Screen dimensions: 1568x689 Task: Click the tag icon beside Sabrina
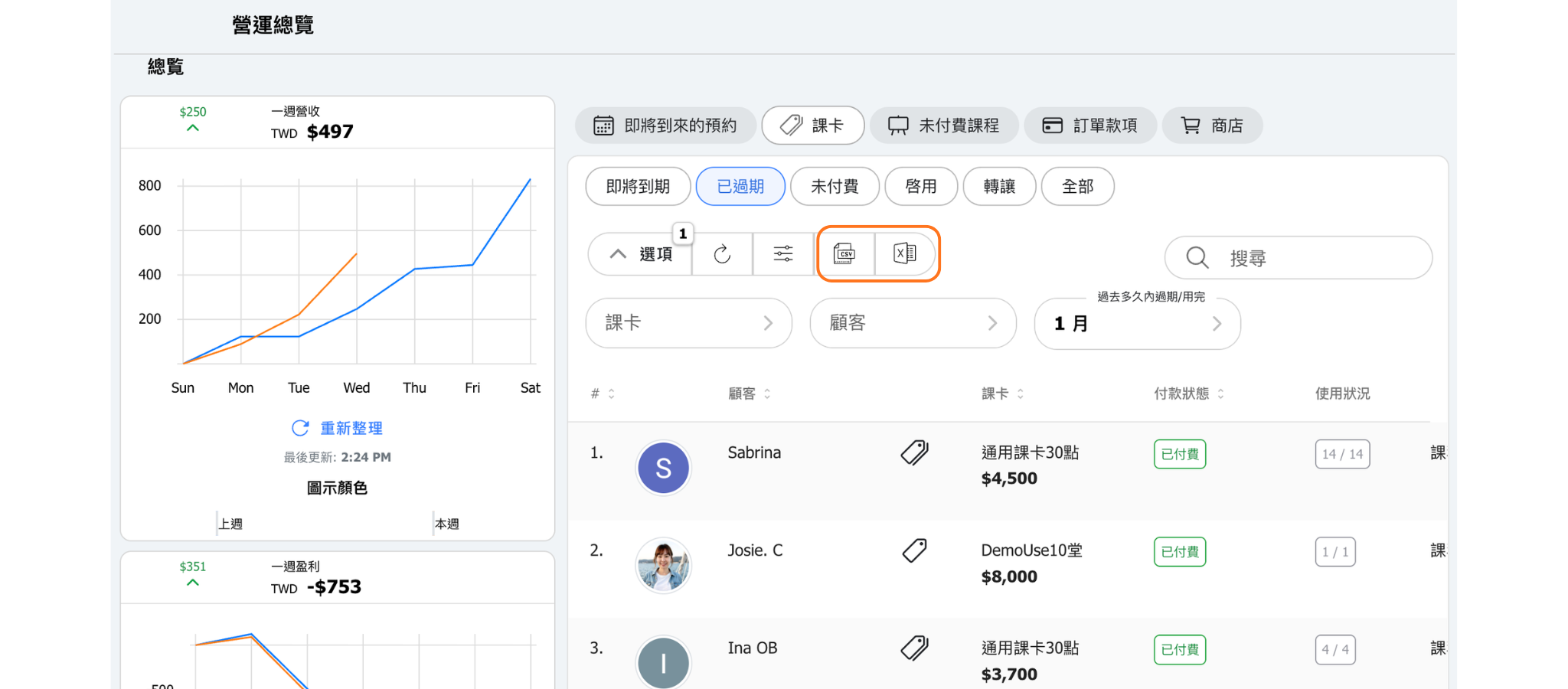(914, 453)
